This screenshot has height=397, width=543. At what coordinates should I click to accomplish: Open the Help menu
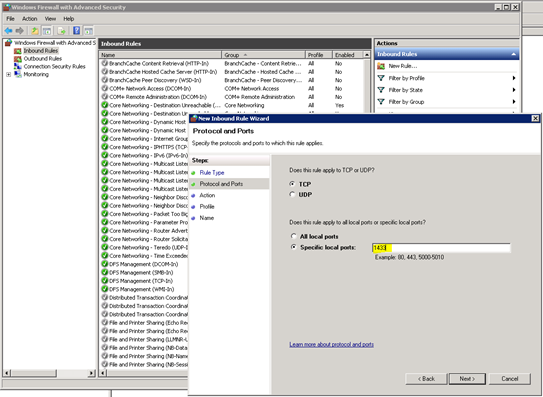(69, 19)
